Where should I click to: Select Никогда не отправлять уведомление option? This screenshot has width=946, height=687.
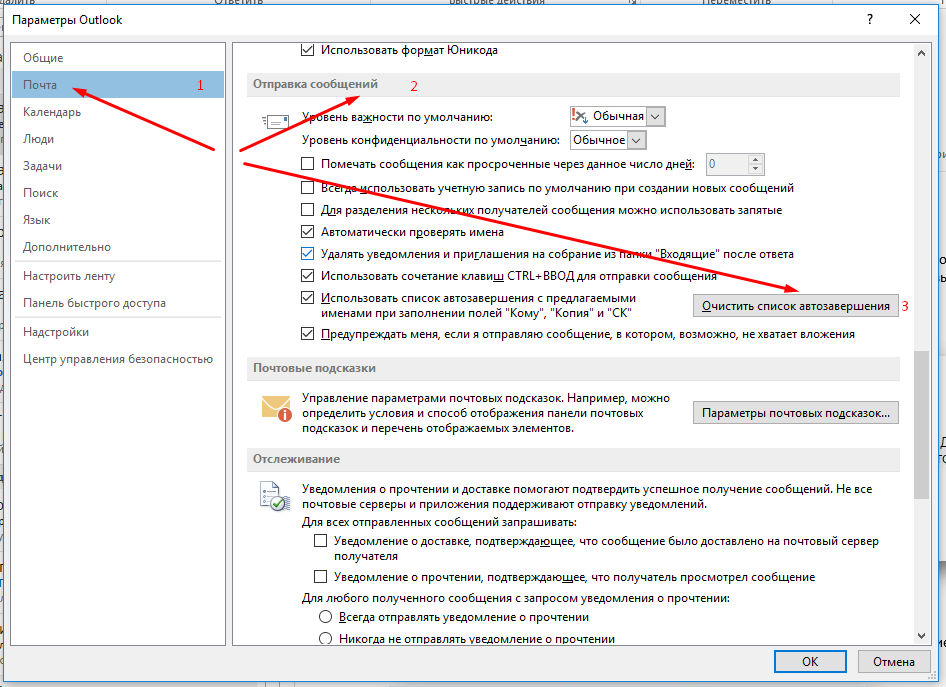[x=326, y=638]
